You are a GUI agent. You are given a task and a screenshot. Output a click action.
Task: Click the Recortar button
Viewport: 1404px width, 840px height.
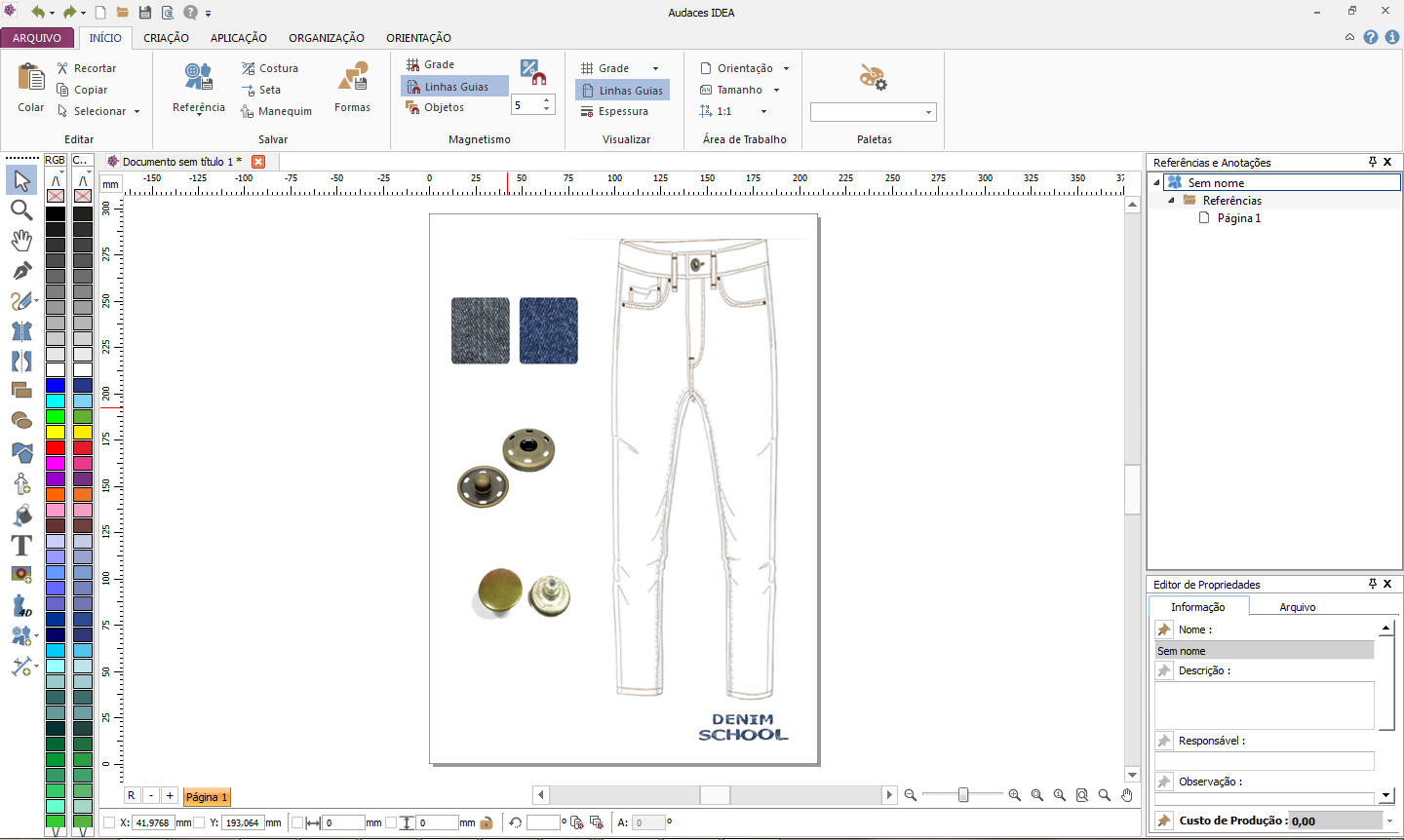point(86,68)
